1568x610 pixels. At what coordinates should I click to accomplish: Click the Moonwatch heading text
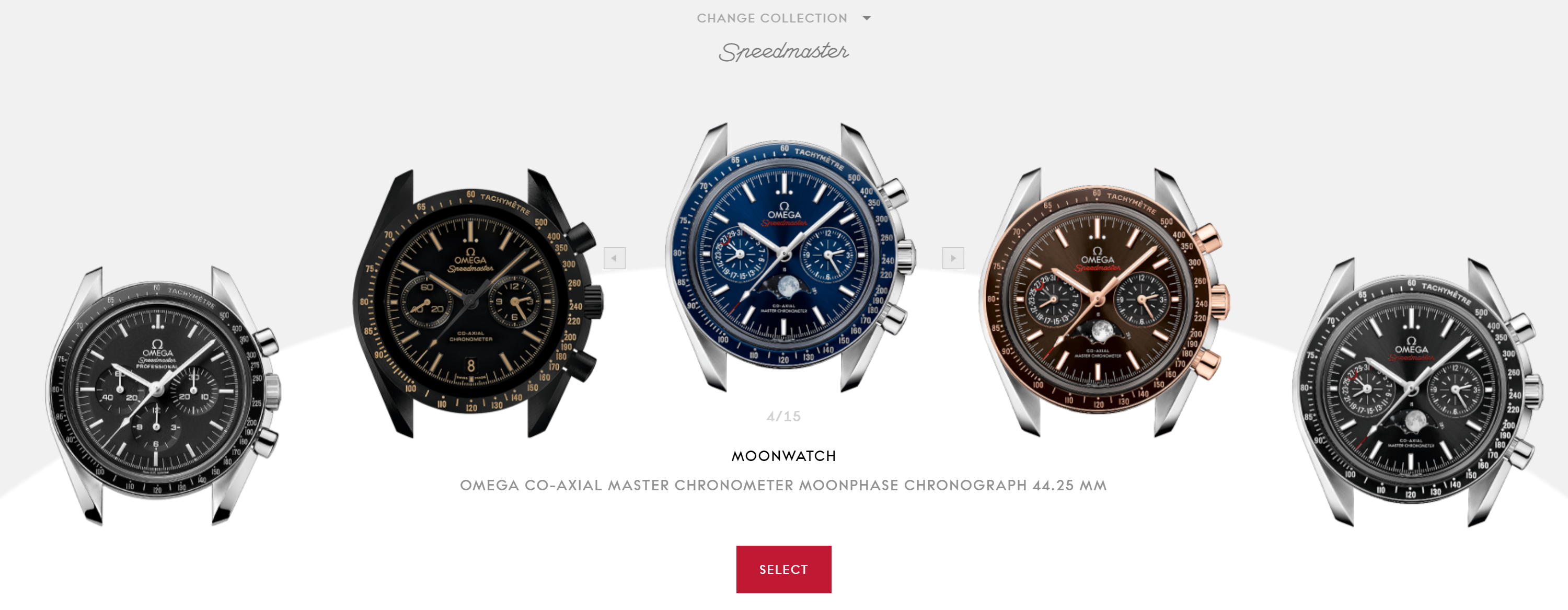783,456
